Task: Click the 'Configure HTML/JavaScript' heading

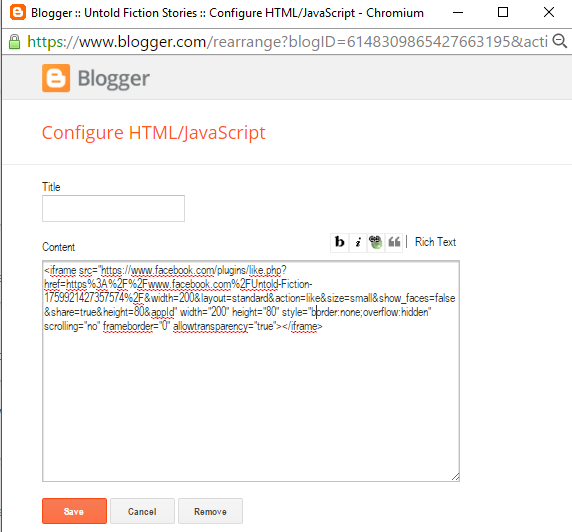Action: coord(154,133)
